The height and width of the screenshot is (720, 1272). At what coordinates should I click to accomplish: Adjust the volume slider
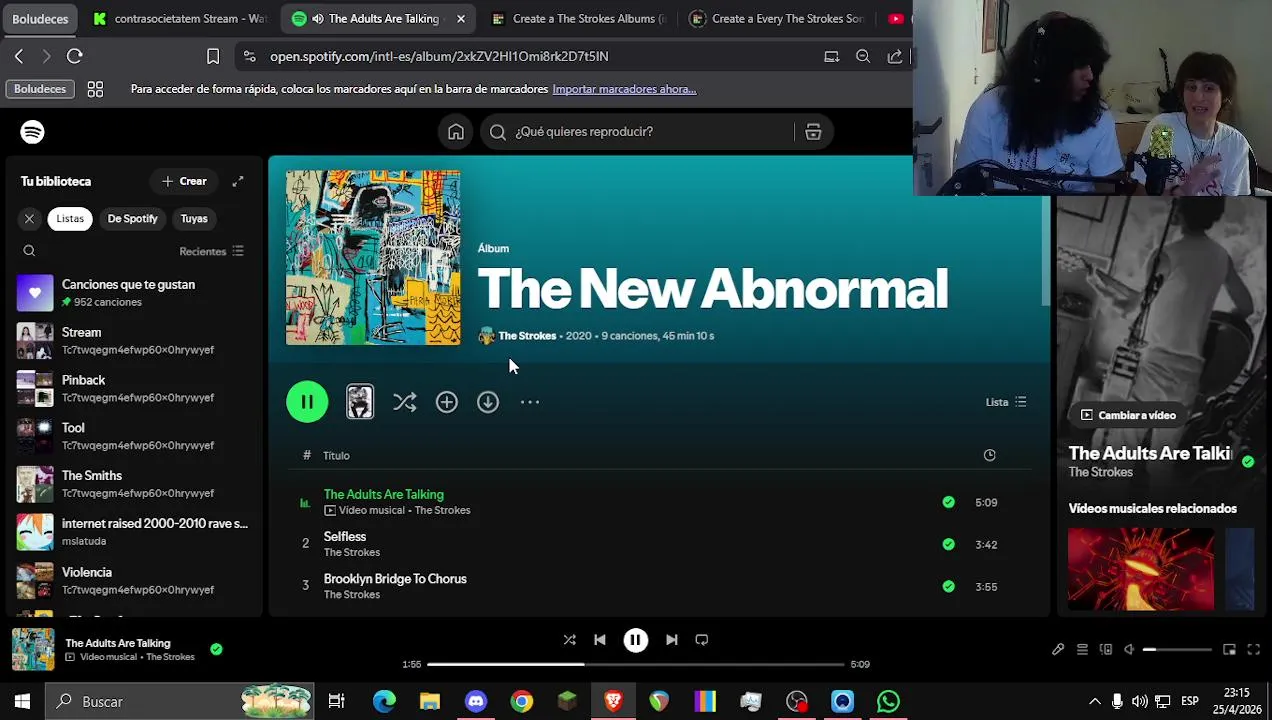click(x=1177, y=650)
